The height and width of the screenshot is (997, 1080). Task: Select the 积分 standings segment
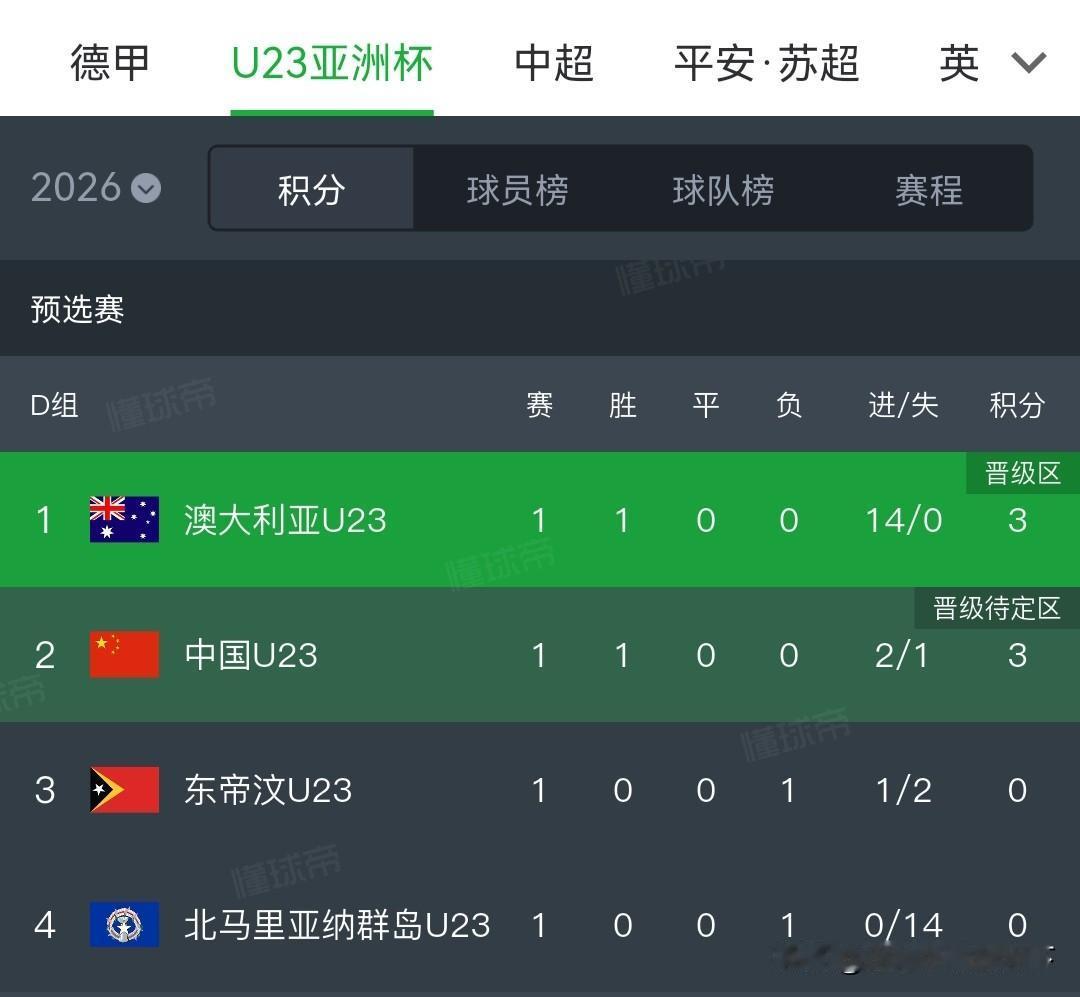(311, 188)
